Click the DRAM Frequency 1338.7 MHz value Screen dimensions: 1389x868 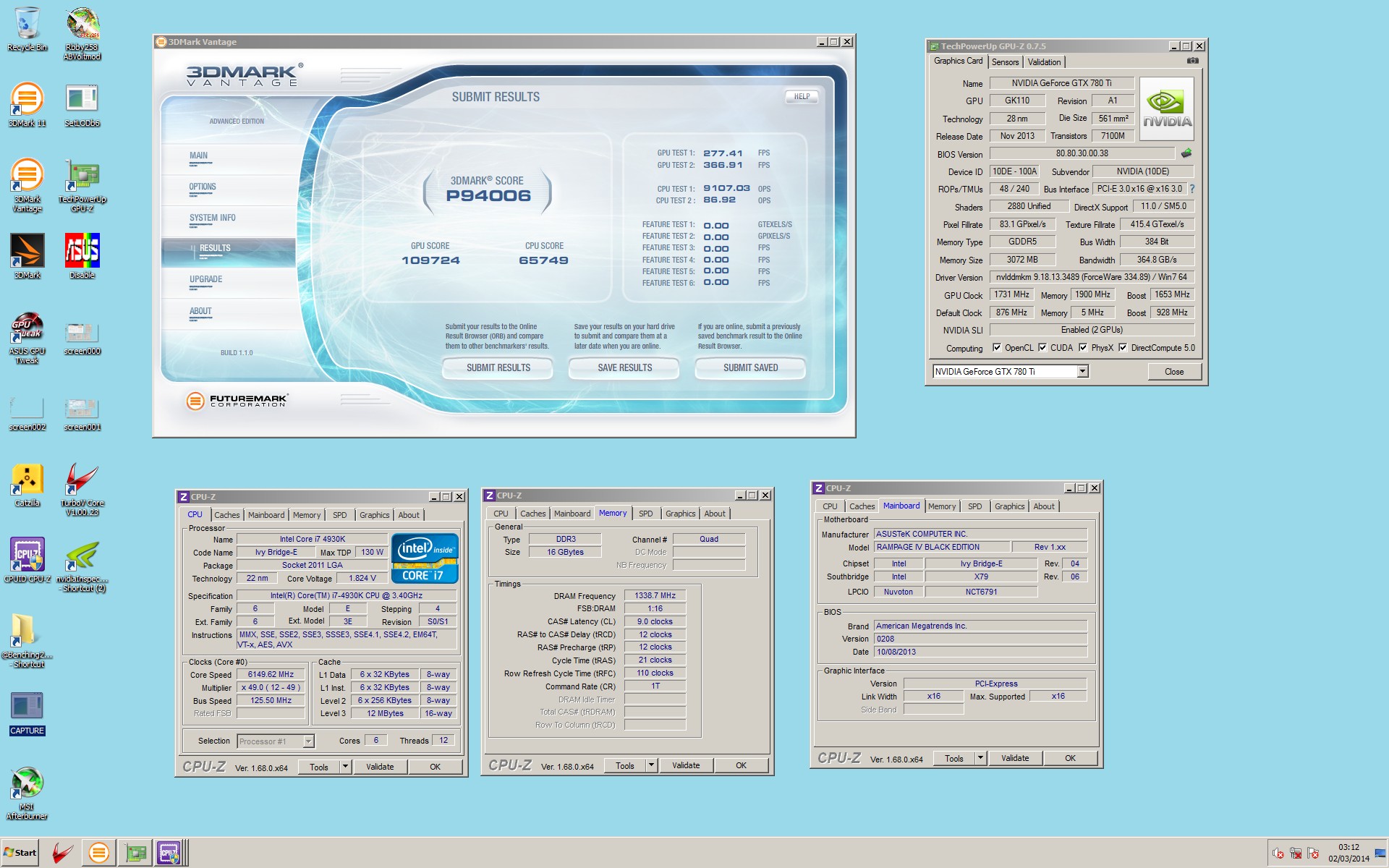(655, 595)
